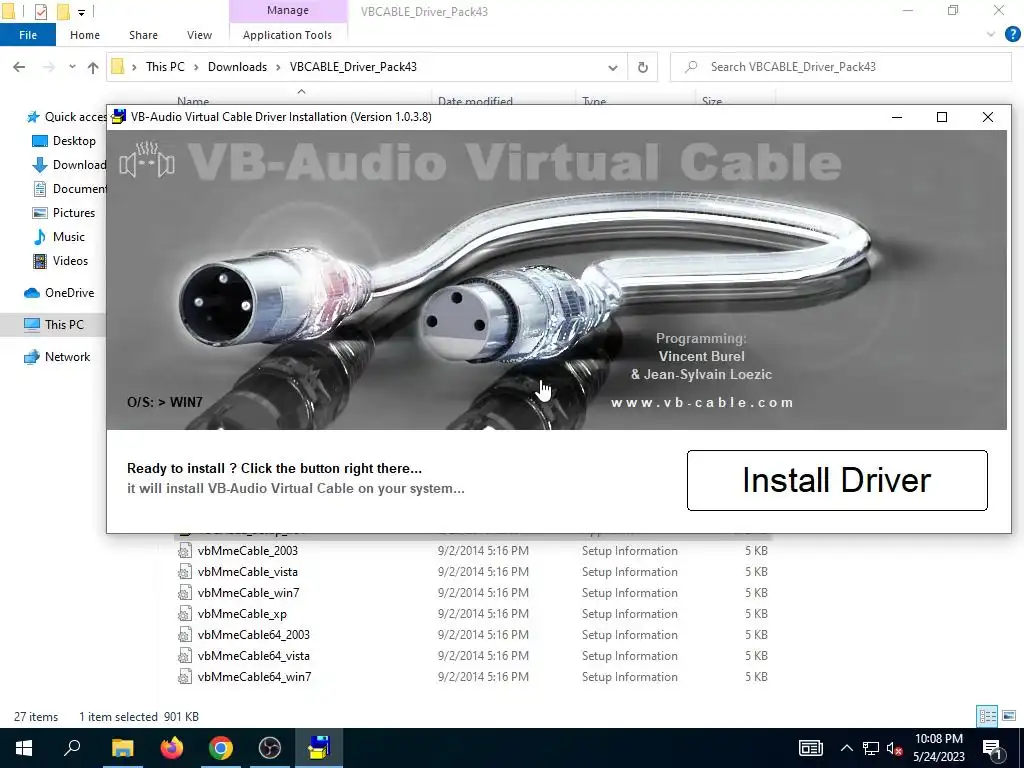Select file vbMmeCable_2003
The width and height of the screenshot is (1024, 768).
point(248,551)
